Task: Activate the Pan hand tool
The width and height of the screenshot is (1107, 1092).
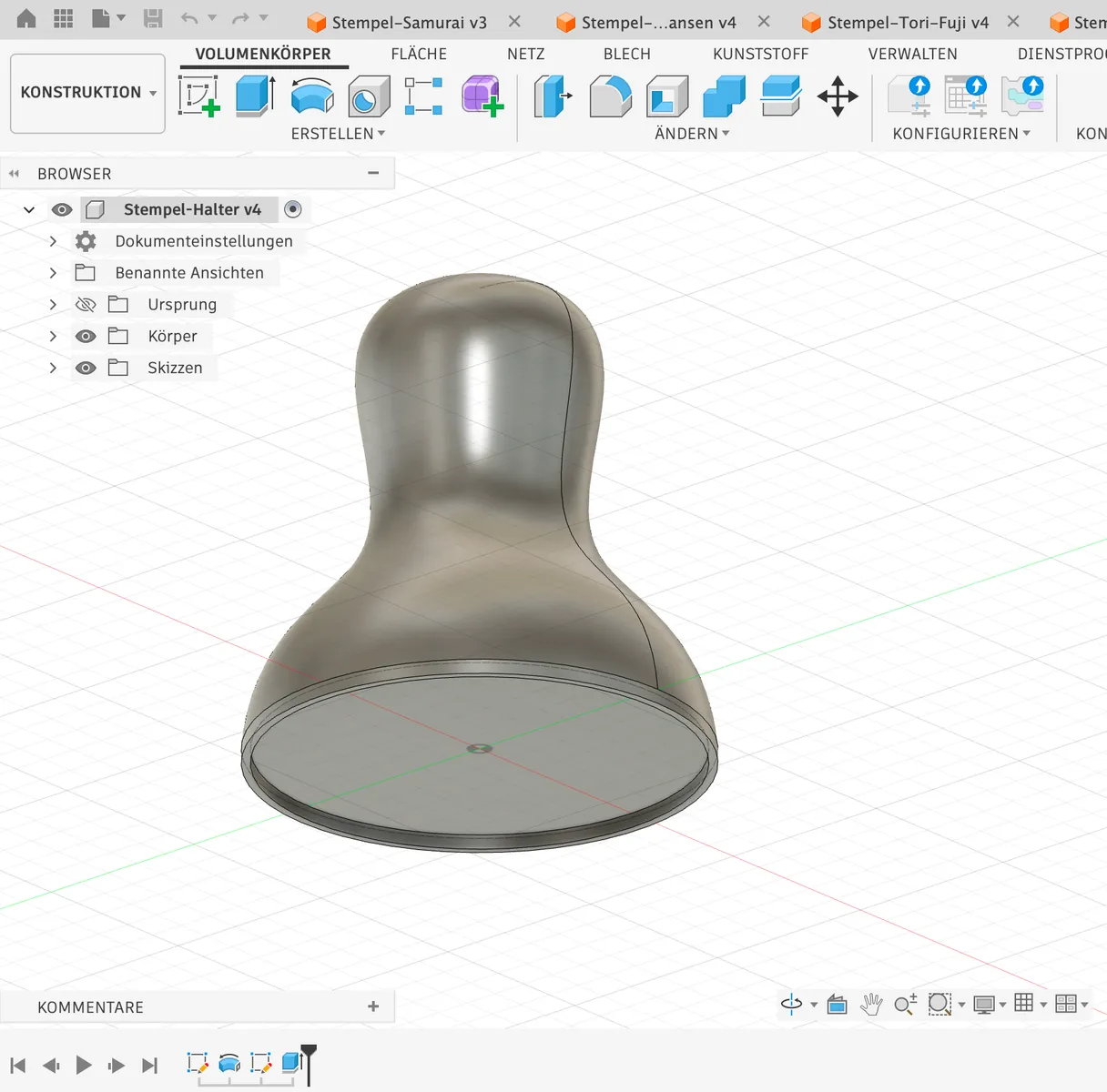Action: click(871, 1004)
